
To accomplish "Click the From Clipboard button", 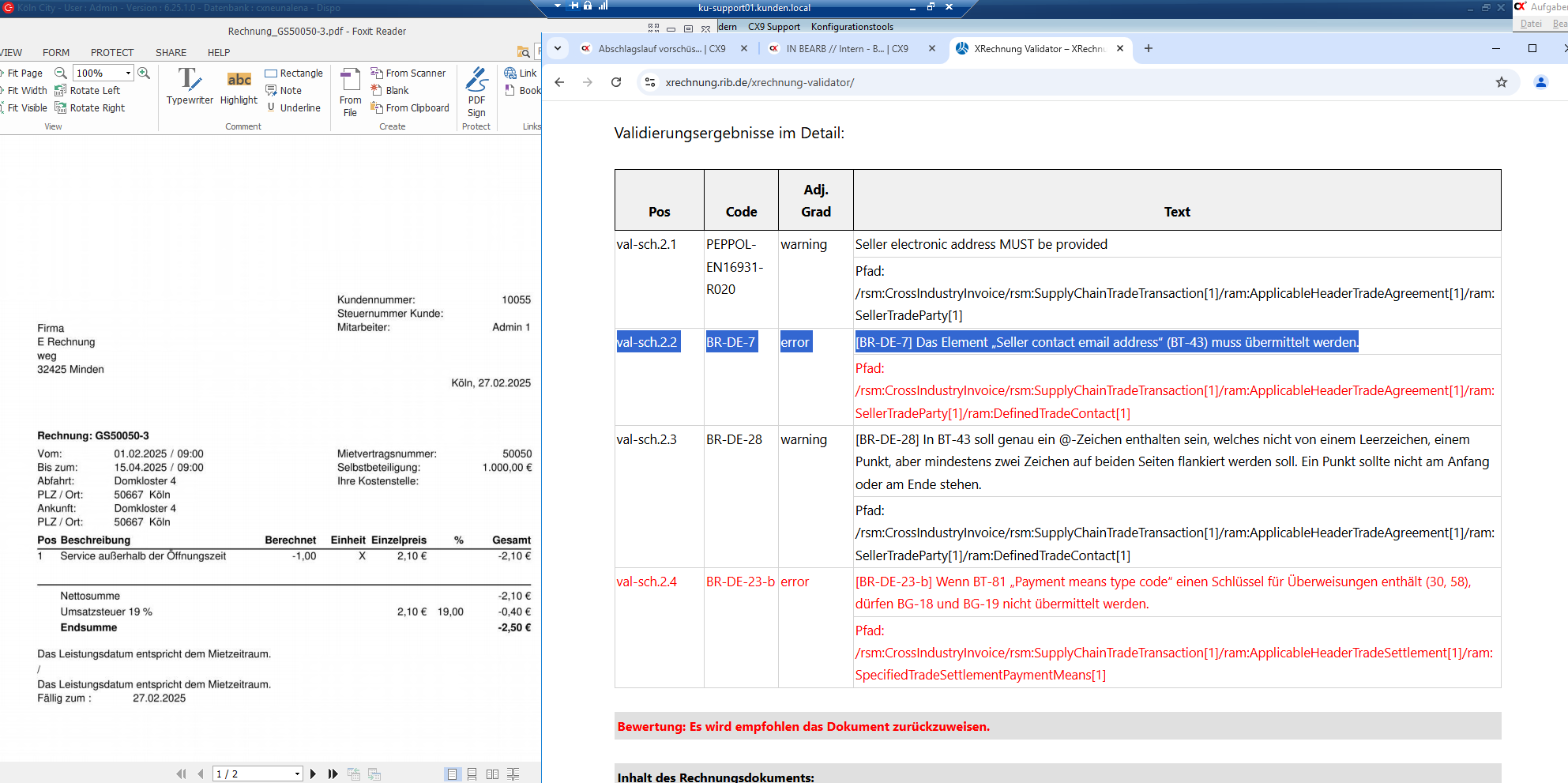I will click(x=410, y=108).
